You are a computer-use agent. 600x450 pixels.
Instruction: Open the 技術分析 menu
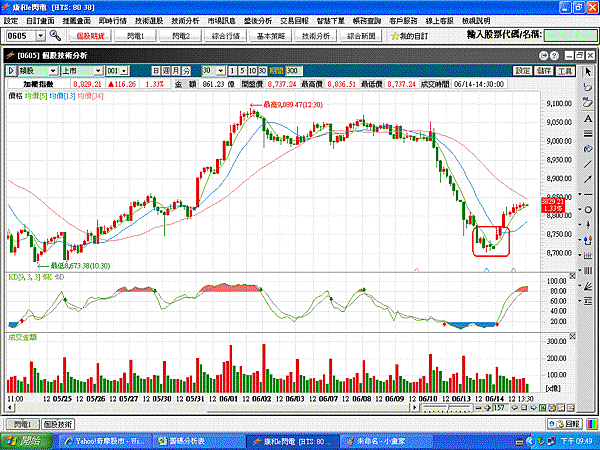(x=186, y=21)
